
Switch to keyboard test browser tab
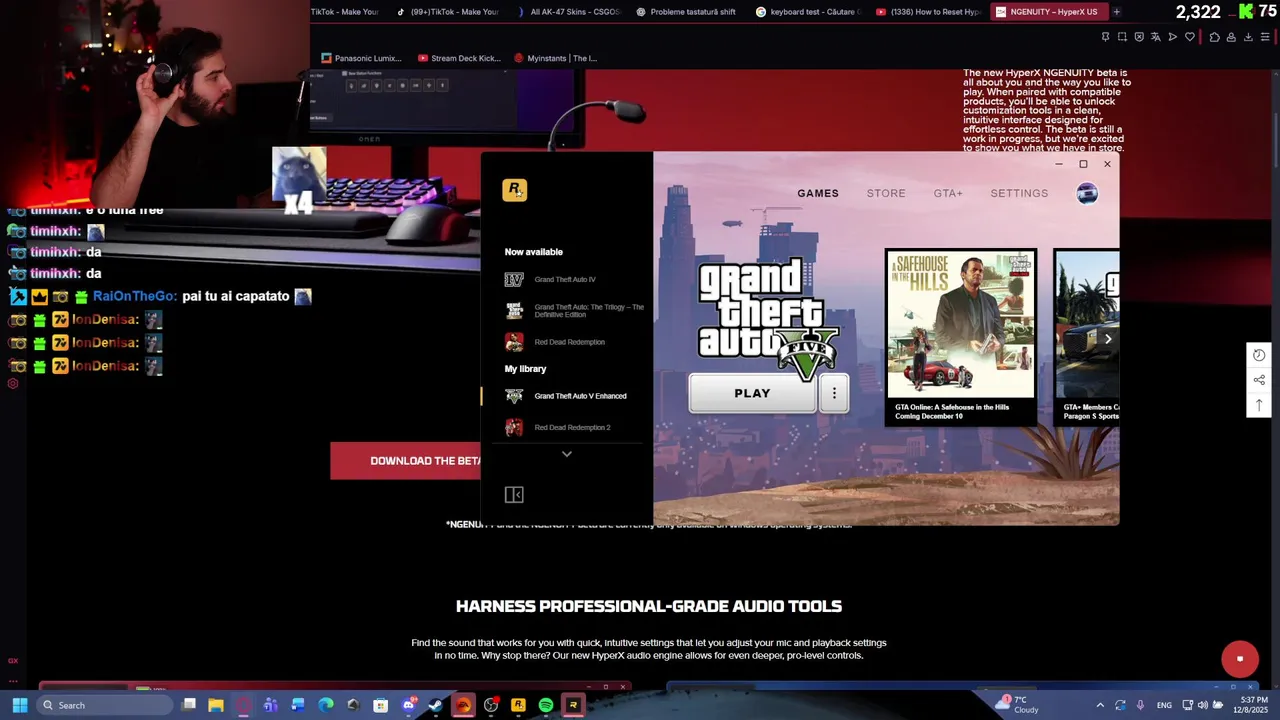pos(808,12)
